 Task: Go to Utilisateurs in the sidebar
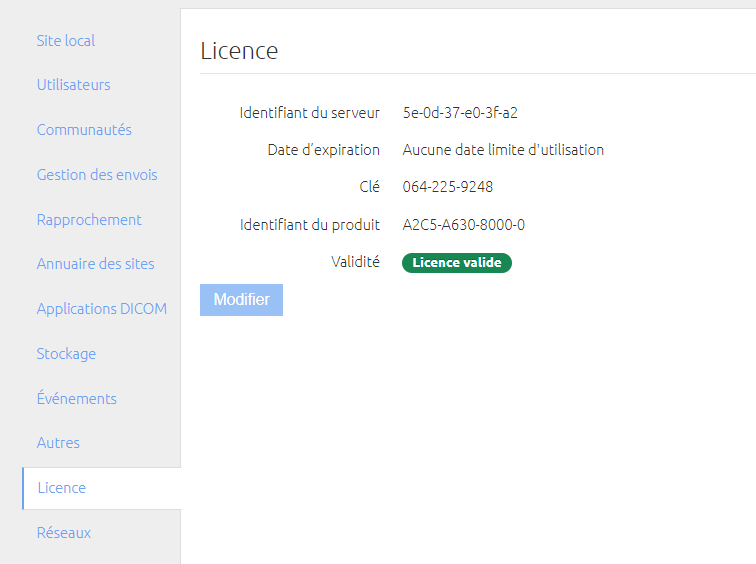[x=73, y=85]
